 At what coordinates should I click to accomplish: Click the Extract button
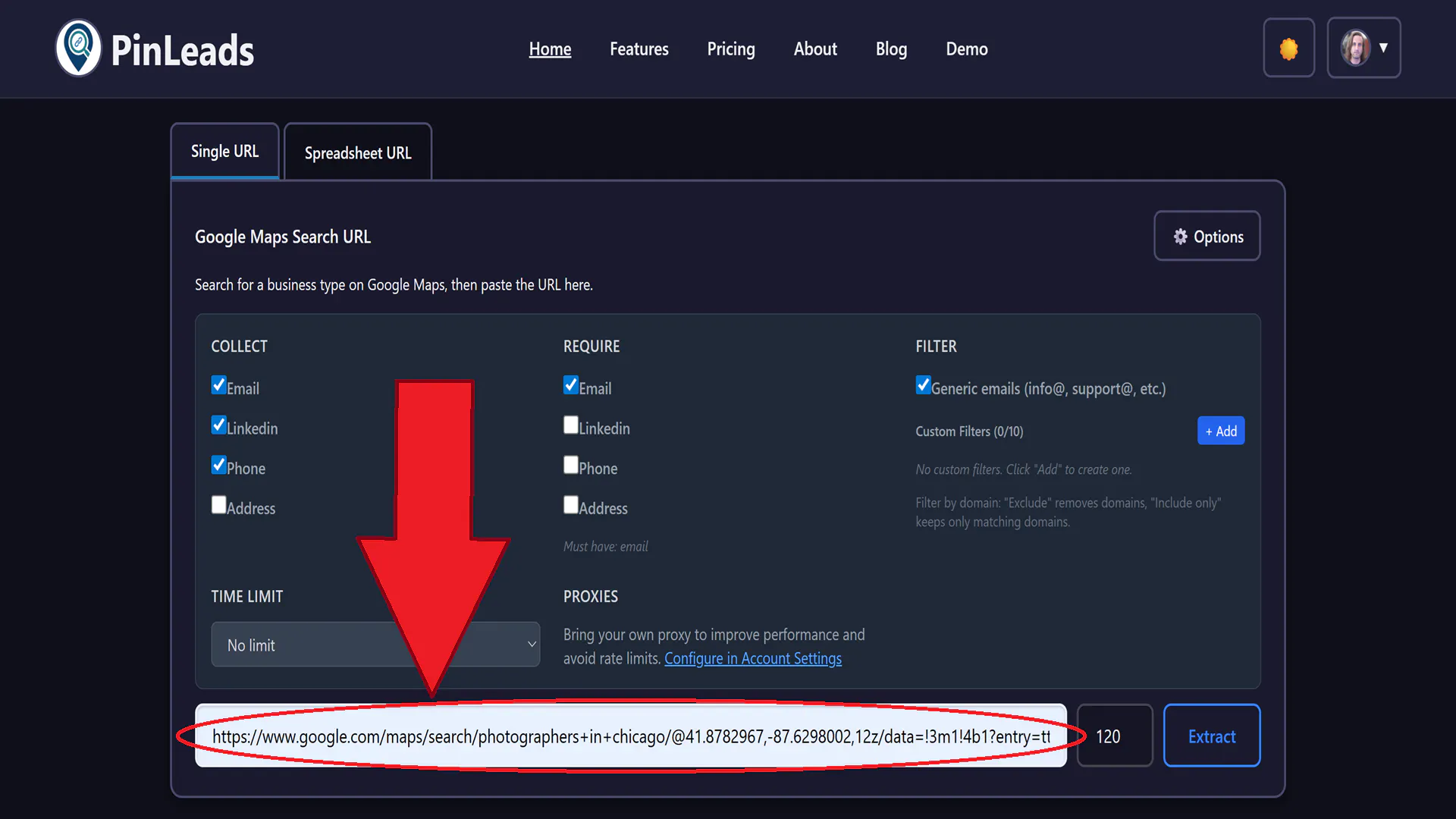point(1212,736)
